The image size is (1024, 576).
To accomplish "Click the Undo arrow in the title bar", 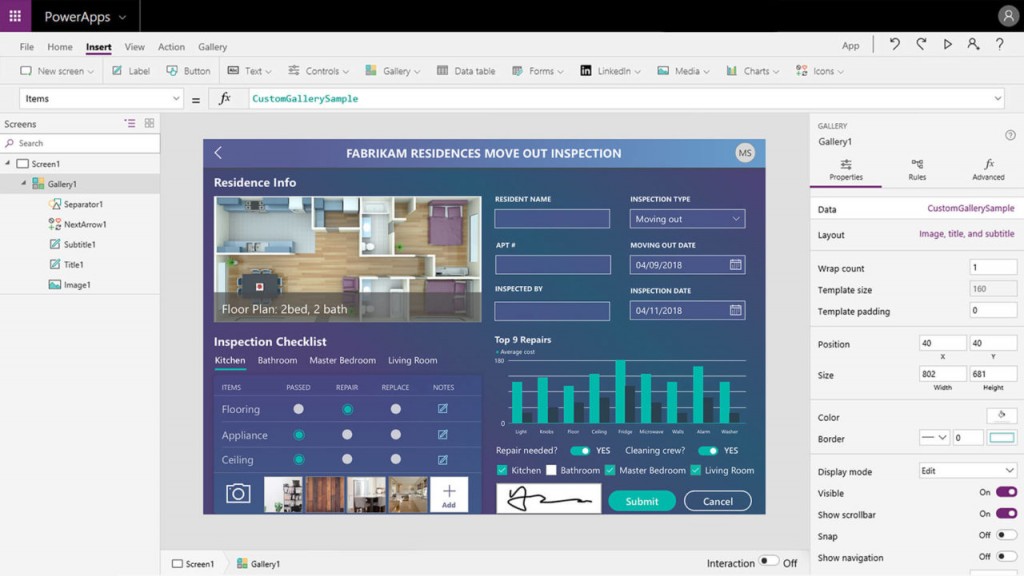I will 893,44.
